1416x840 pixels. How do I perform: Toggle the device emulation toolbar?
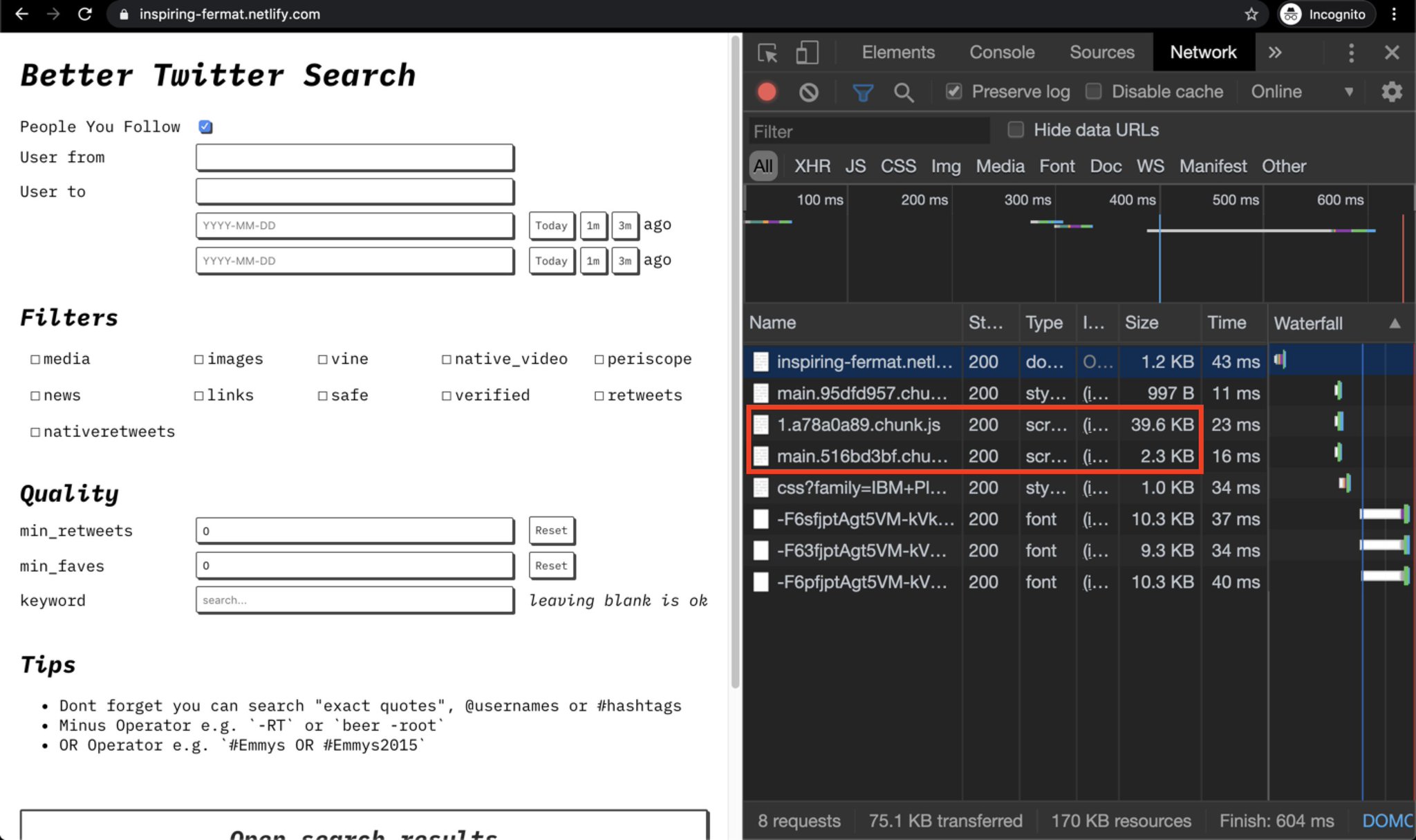coord(806,53)
